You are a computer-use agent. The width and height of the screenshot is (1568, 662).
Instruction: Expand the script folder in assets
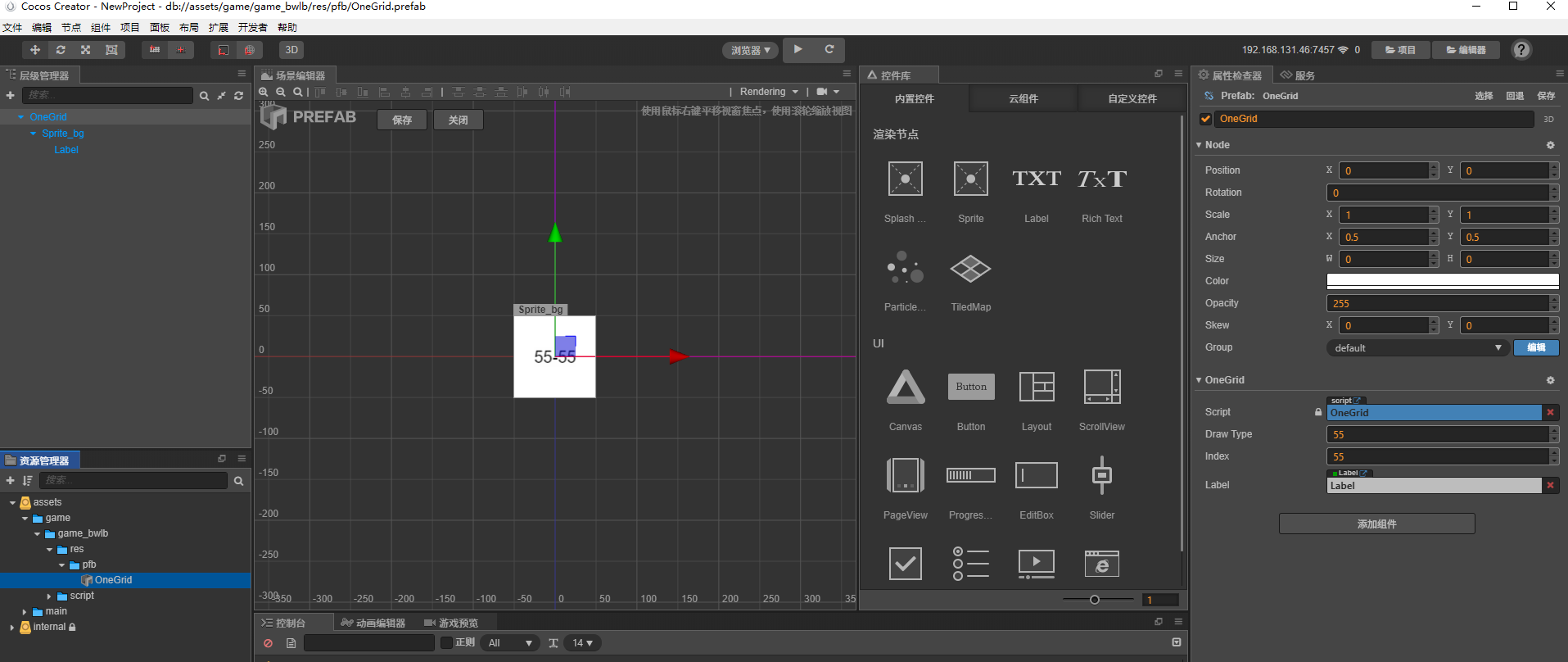click(49, 596)
